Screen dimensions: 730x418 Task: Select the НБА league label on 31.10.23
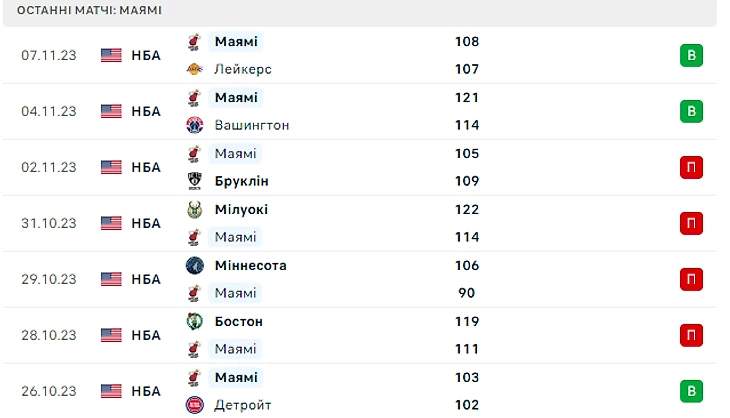pos(146,223)
